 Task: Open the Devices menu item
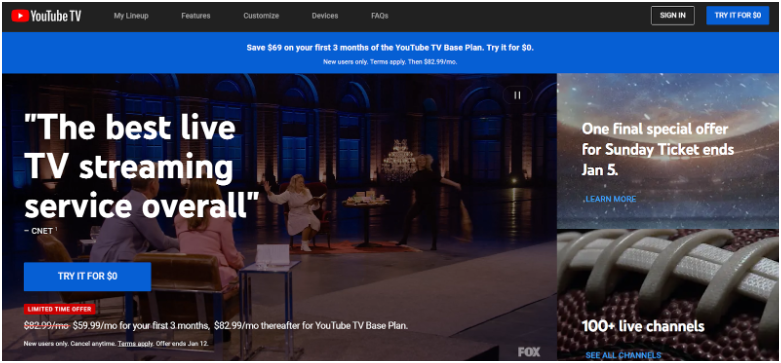pos(325,16)
